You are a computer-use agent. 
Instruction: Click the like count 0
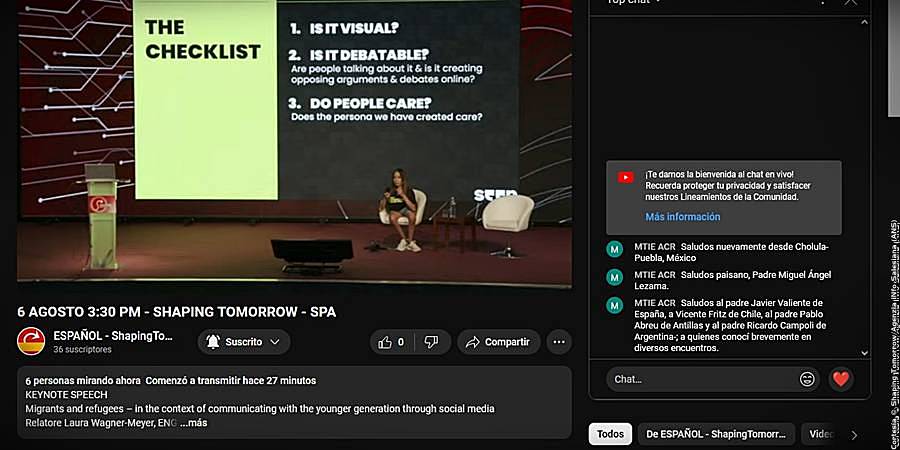tap(401, 342)
